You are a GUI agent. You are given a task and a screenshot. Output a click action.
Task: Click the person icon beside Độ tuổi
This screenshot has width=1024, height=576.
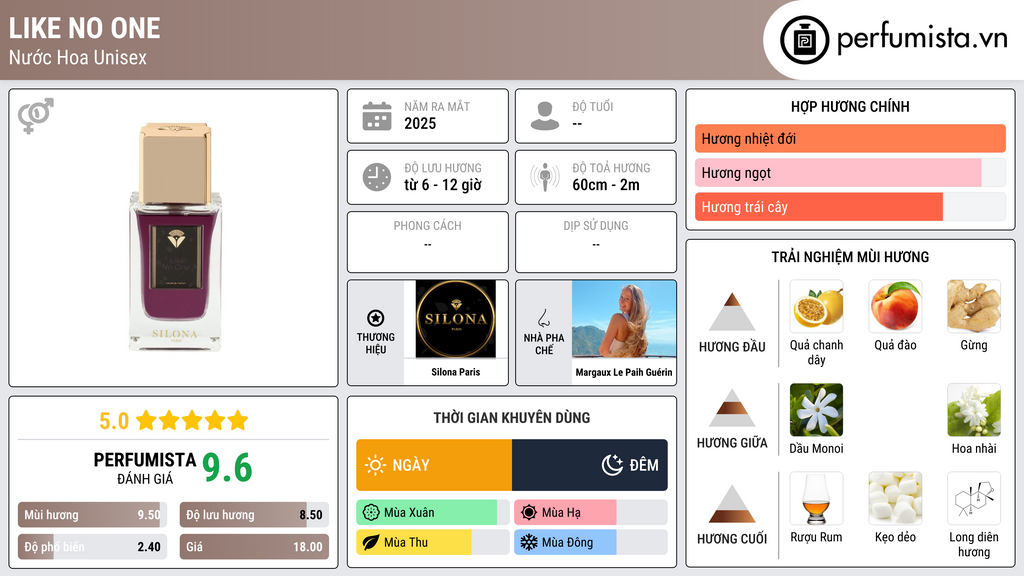coord(545,116)
